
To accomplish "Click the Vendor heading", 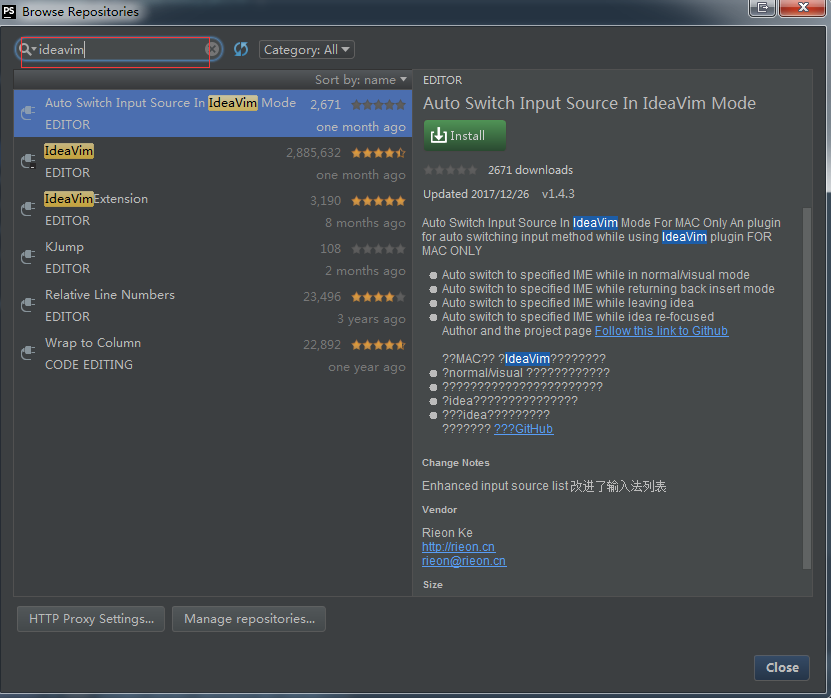I will (439, 509).
